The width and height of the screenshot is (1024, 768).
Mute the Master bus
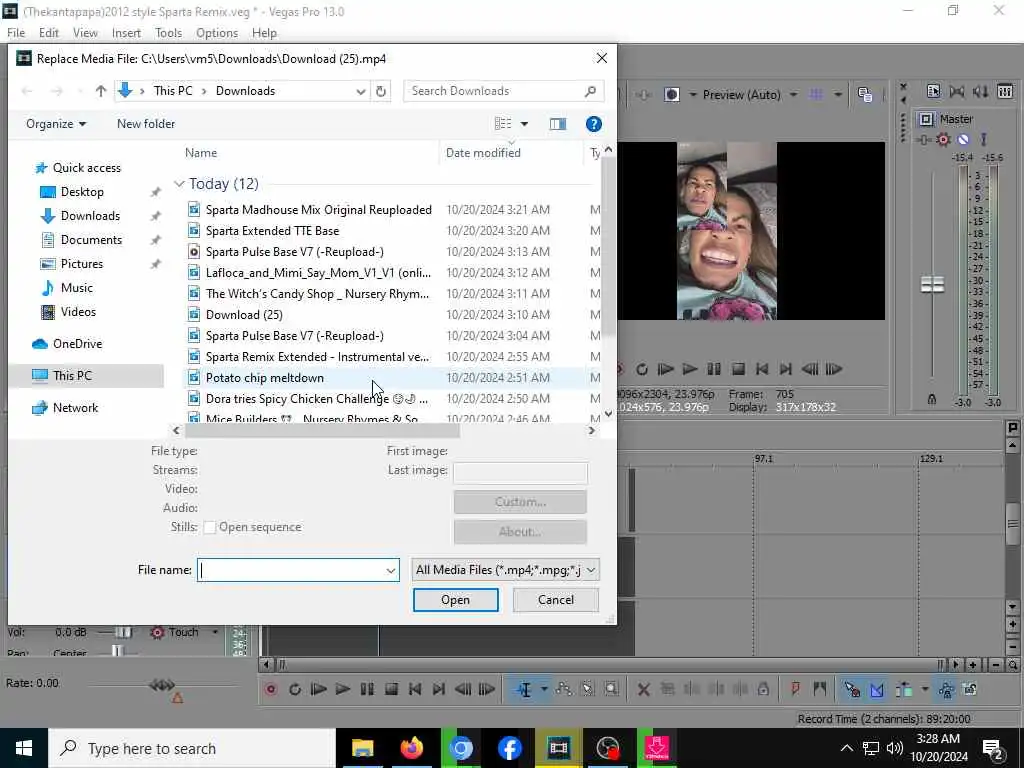963,139
